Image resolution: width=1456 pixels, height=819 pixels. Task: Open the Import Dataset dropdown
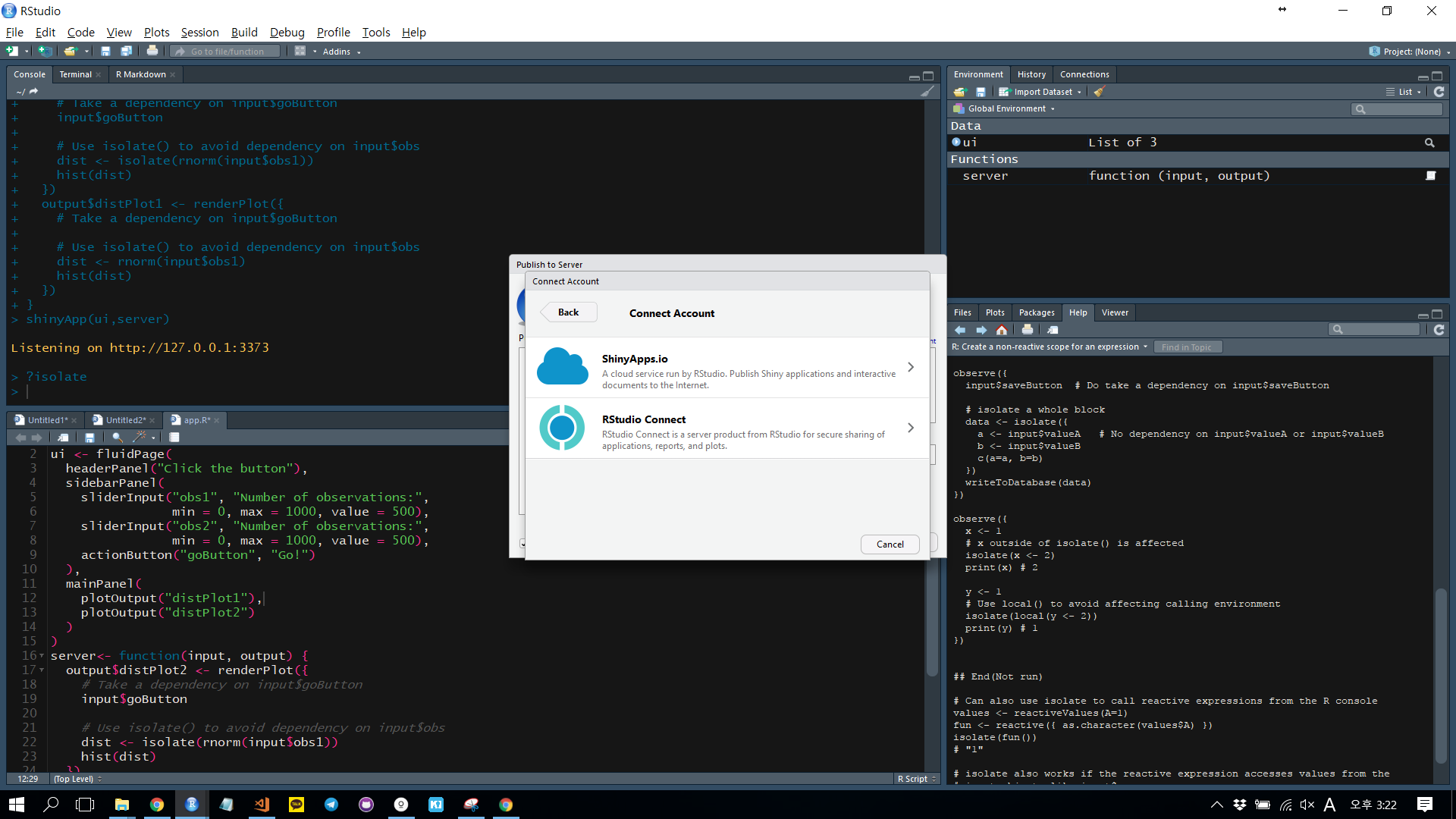tap(1043, 92)
